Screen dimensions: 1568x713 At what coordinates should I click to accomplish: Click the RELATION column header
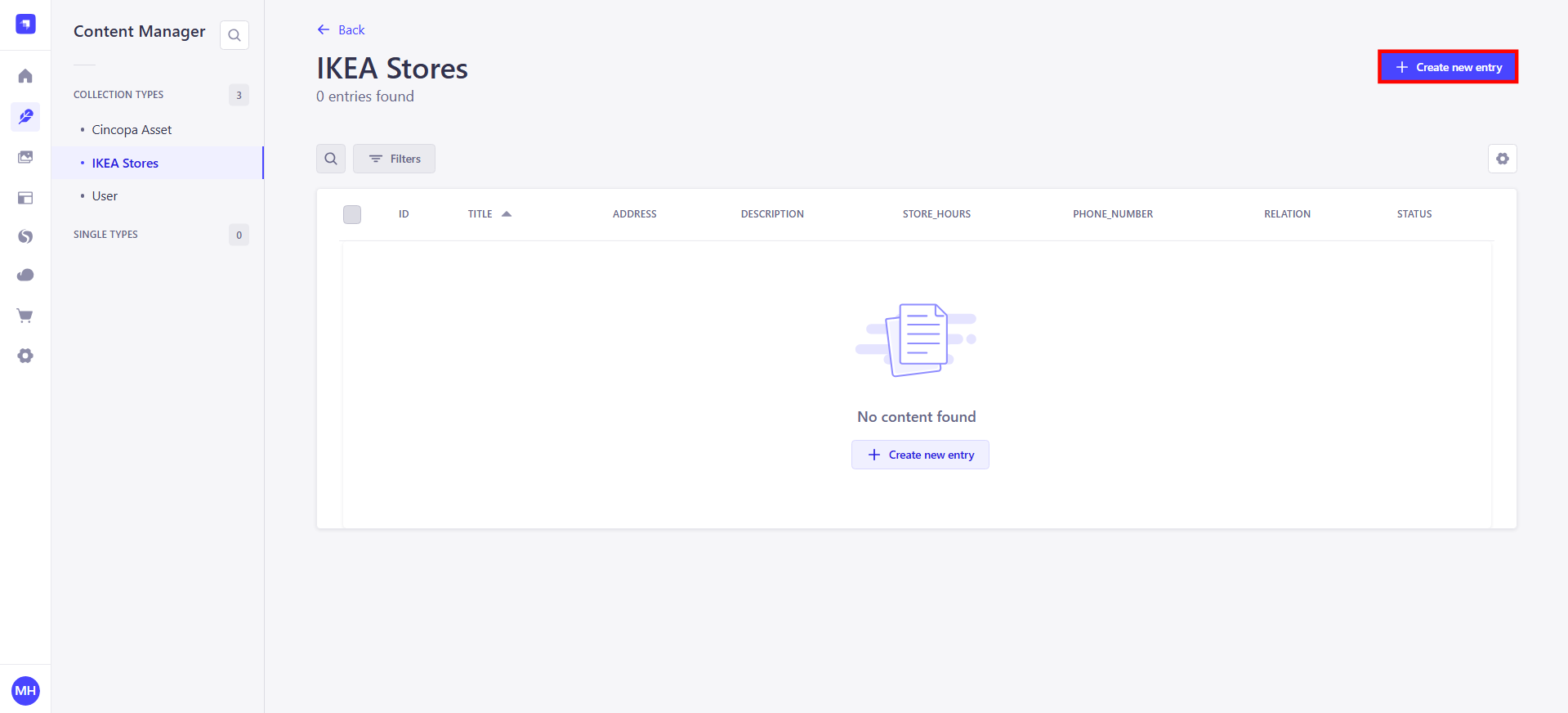pyautogui.click(x=1287, y=214)
